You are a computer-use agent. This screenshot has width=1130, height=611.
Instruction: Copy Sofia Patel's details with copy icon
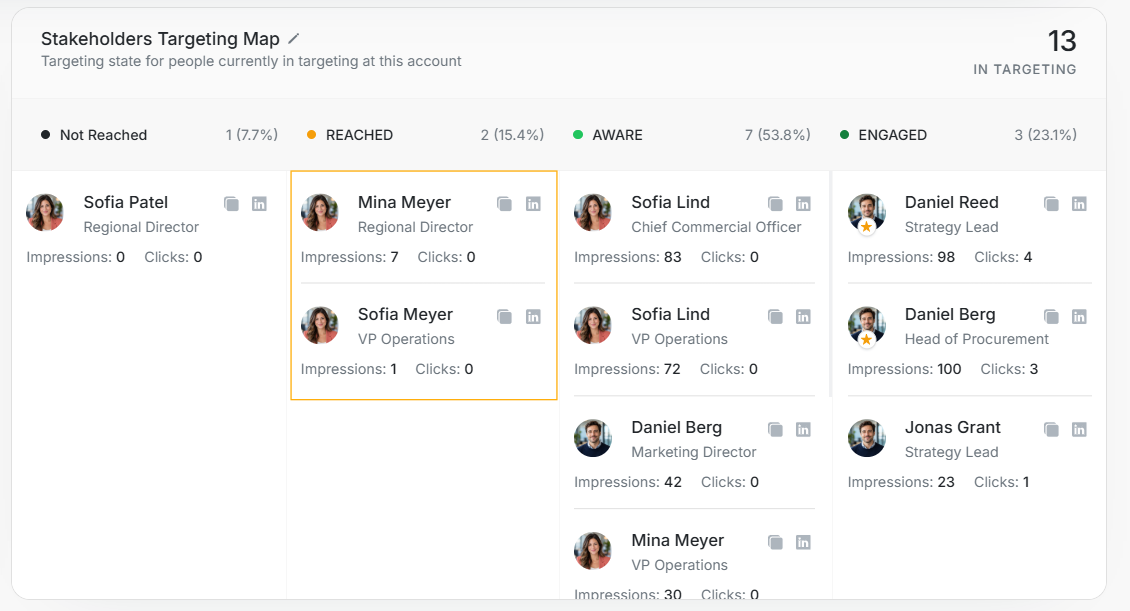[231, 204]
